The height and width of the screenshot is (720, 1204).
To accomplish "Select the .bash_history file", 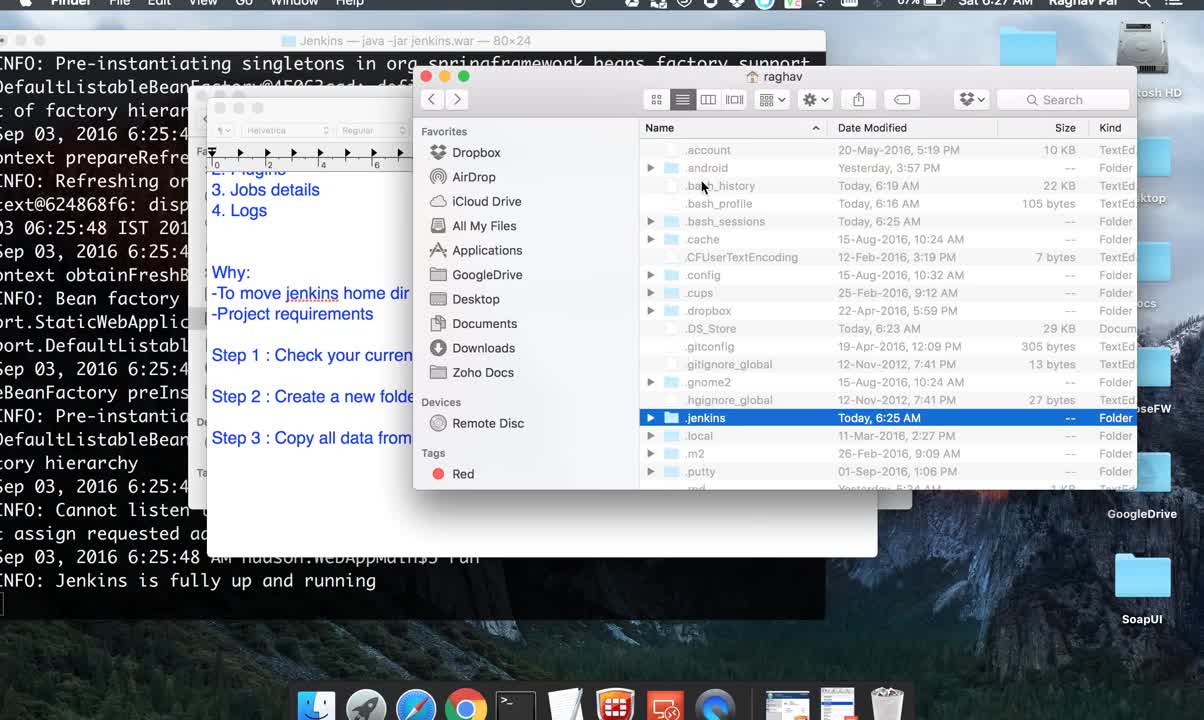I will pyautogui.click(x=888, y=186).
